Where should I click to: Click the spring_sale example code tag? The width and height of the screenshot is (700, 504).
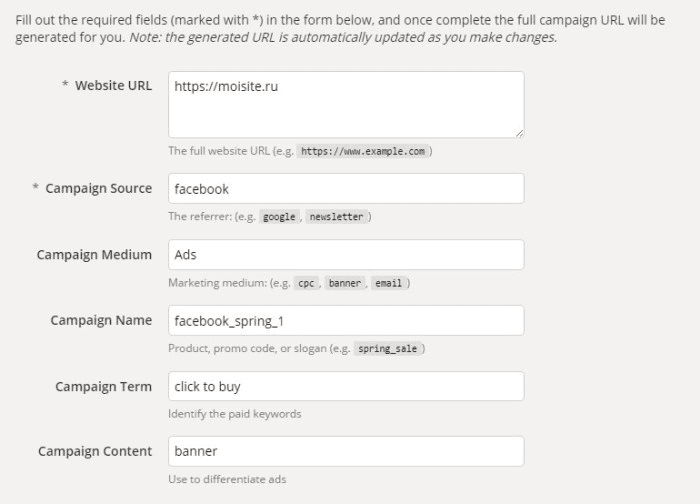(388, 349)
